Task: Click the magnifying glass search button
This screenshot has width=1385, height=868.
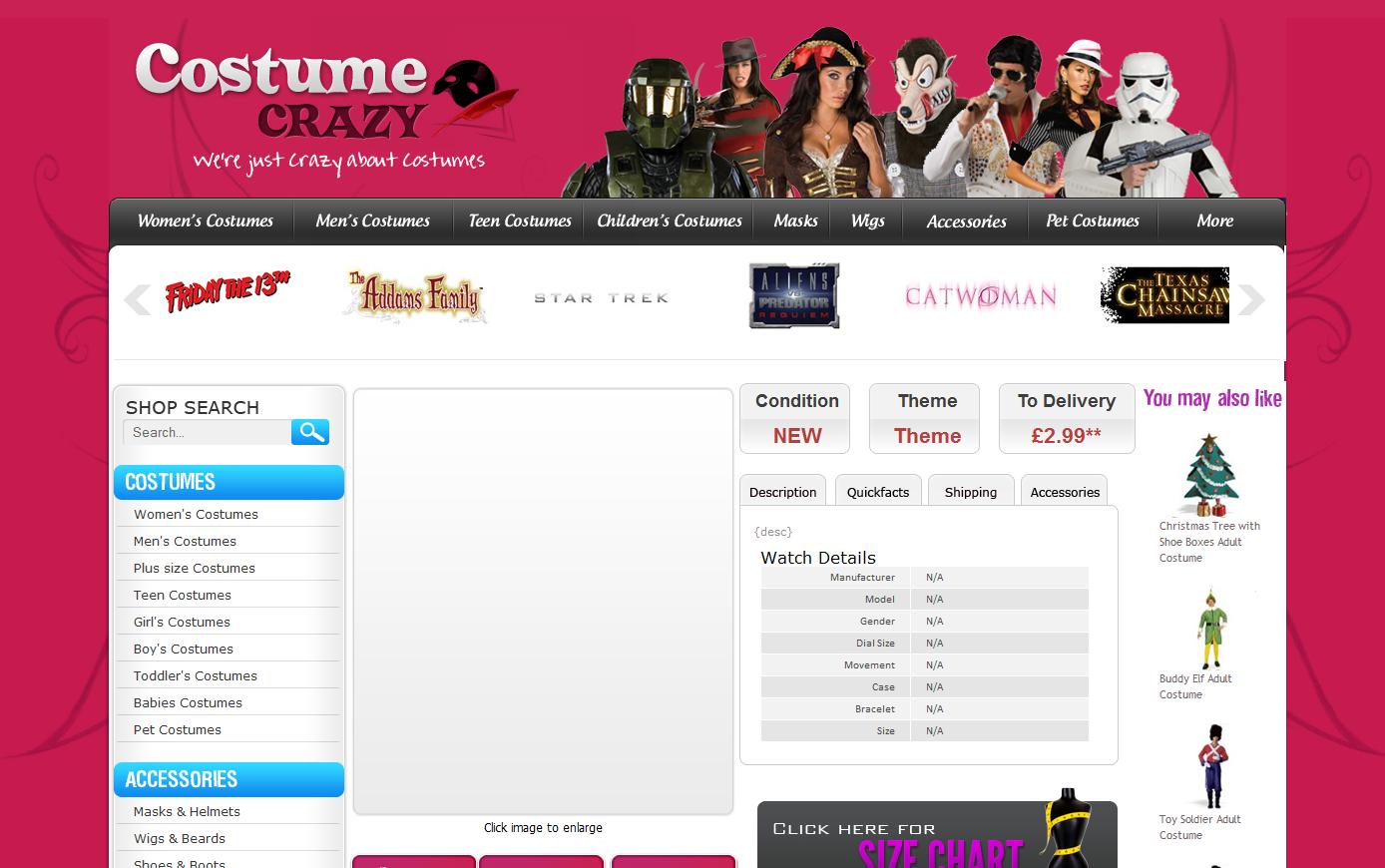Action: tap(310, 432)
